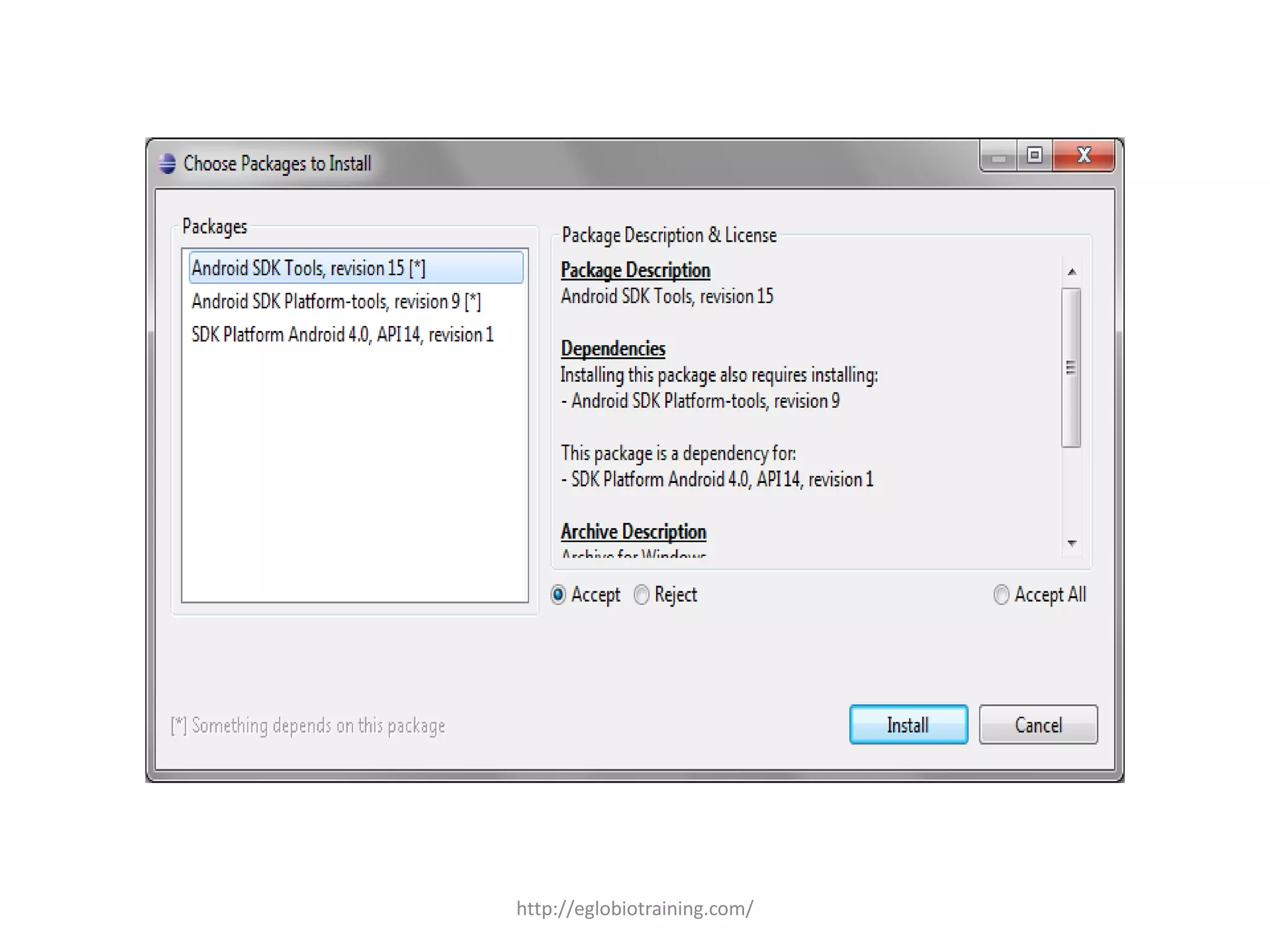Click the scroll up arrow in description pane
The height and width of the screenshot is (952, 1270).
pyautogui.click(x=1072, y=272)
